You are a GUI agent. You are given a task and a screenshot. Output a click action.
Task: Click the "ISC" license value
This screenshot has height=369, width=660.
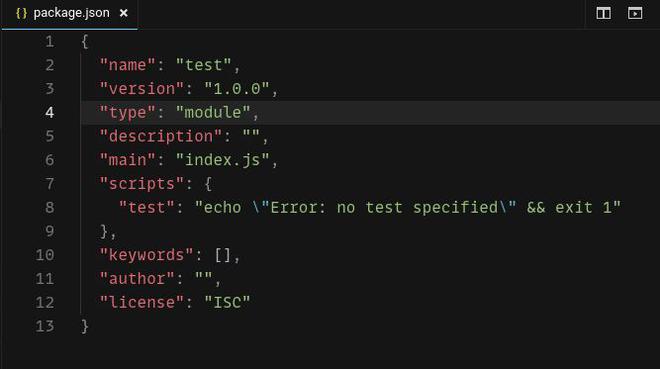[x=227, y=302]
